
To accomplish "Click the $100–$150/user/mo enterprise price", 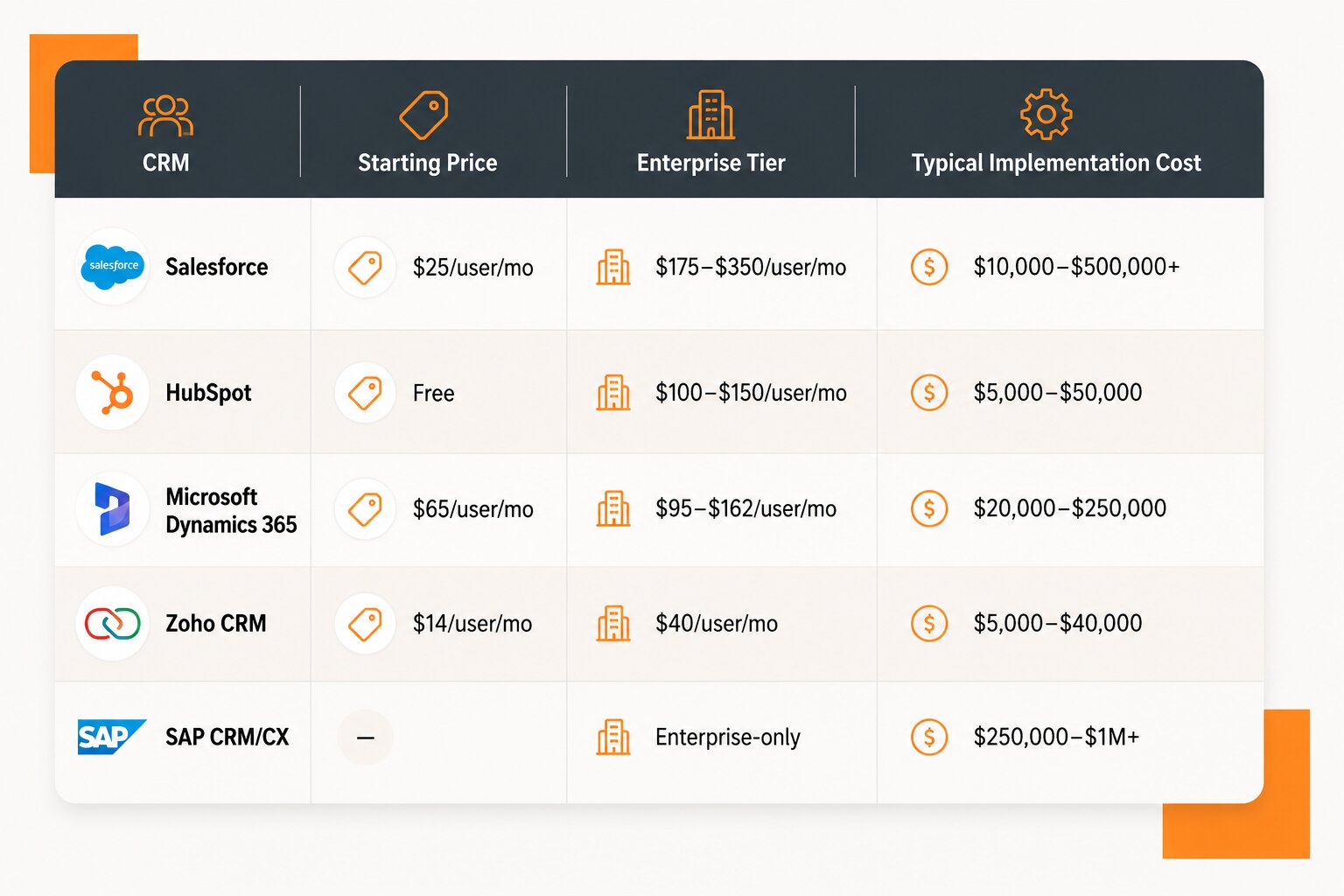I will [751, 393].
